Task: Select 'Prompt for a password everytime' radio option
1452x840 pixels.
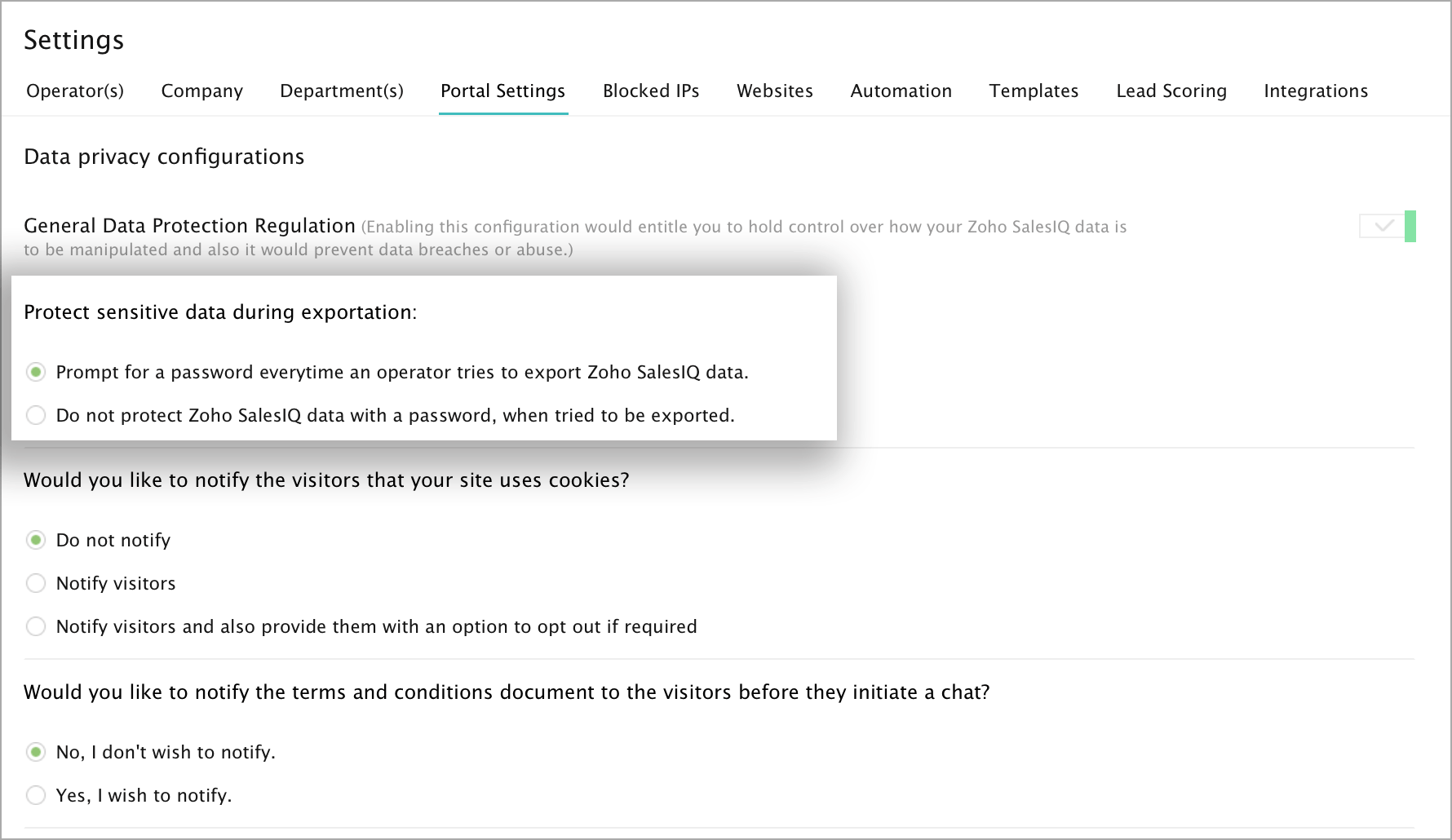Action: tap(36, 372)
